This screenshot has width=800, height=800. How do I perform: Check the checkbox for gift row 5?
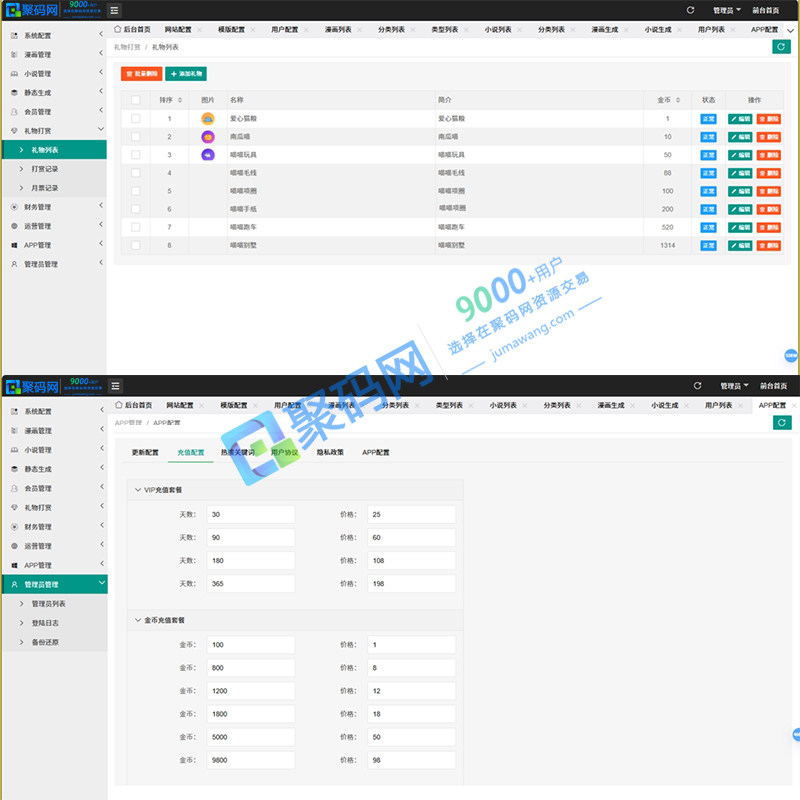click(x=136, y=191)
